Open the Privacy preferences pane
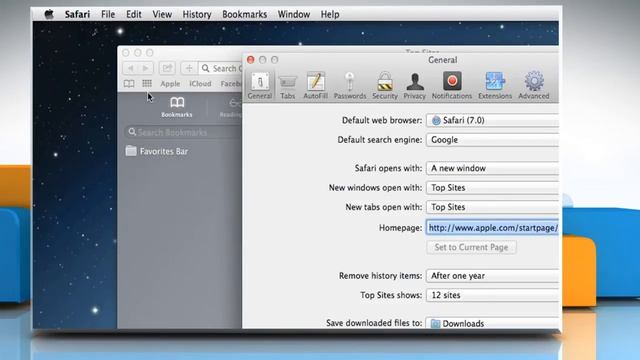 click(x=415, y=86)
